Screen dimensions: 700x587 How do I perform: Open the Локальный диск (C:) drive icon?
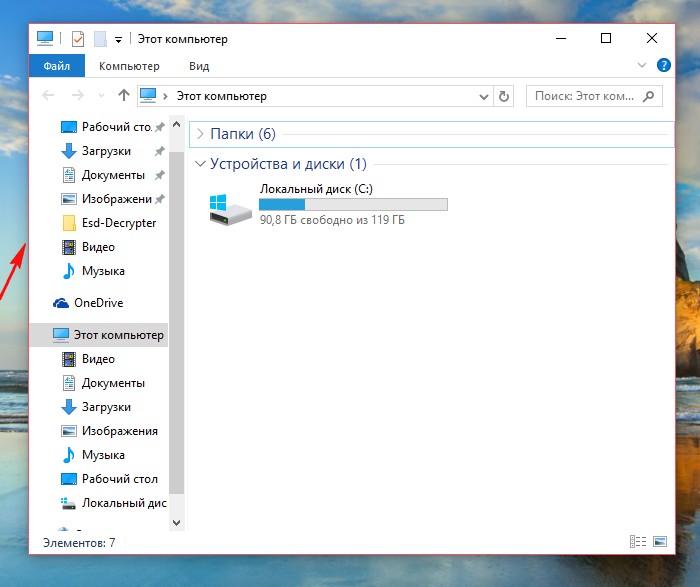(231, 208)
